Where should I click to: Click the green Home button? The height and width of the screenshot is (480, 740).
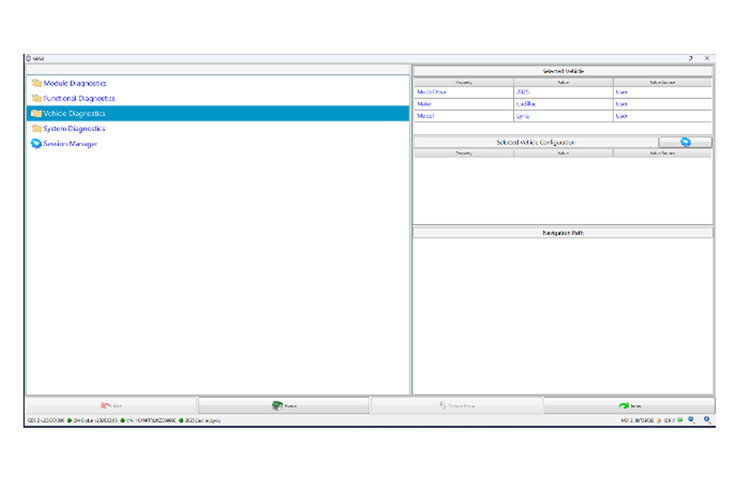[284, 406]
